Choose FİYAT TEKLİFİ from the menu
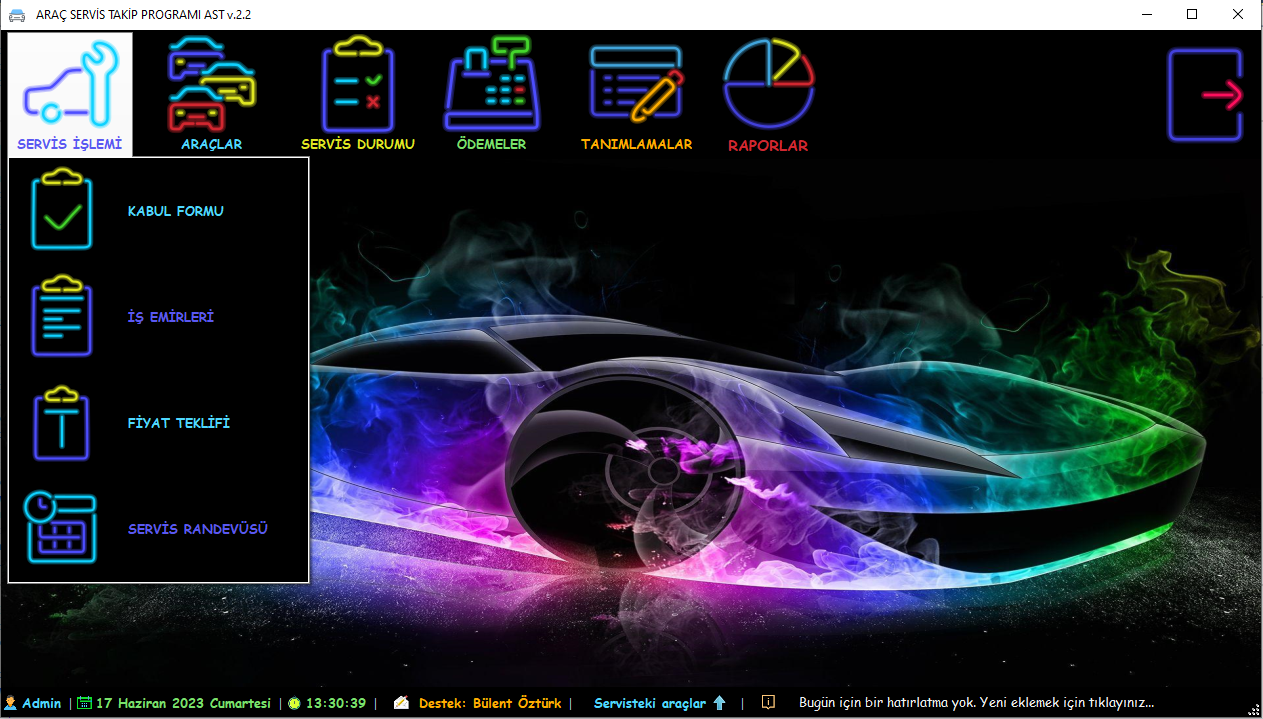Screen dimensions: 1263x719 [x=179, y=423]
